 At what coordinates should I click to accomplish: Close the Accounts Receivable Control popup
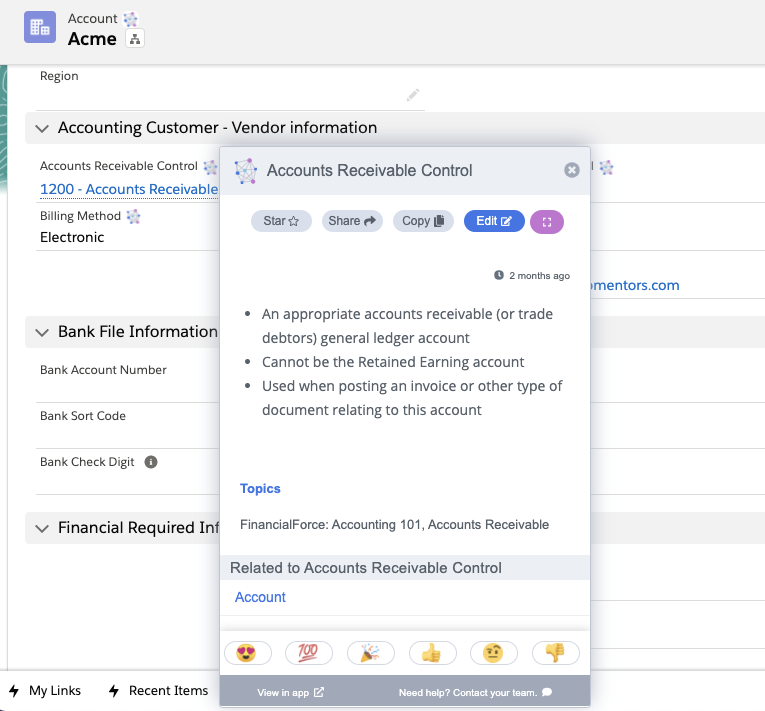coord(572,170)
